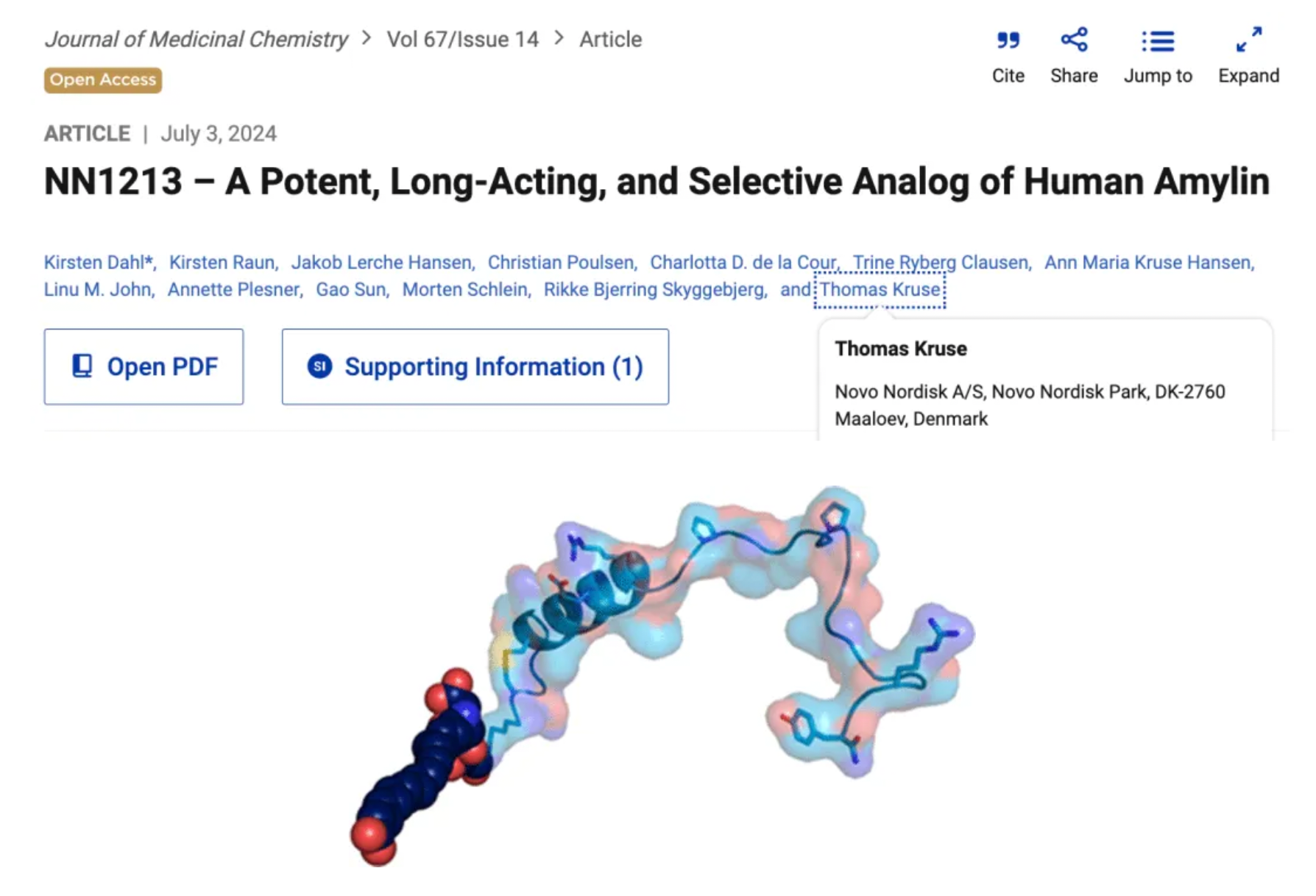Screen dimensions: 1316x896
Task: Select author Christian Poulsen
Action: [561, 263]
